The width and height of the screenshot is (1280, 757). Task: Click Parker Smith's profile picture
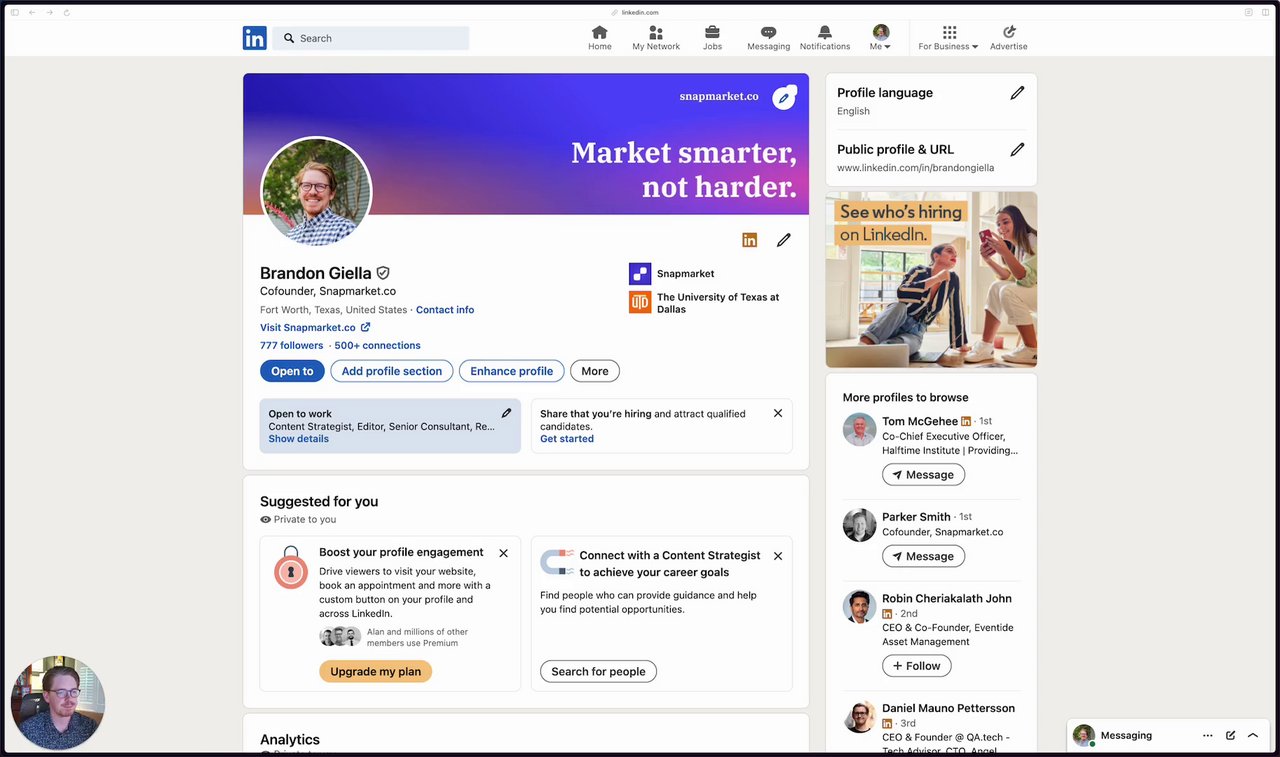(860, 525)
